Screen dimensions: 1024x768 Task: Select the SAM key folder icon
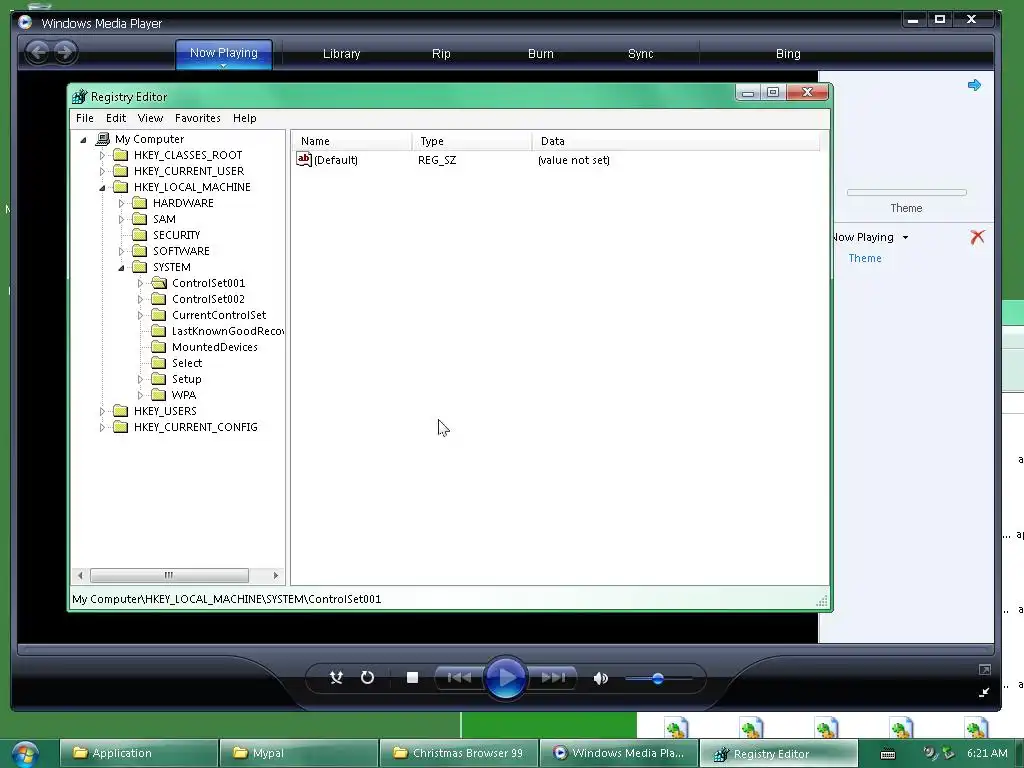coord(139,219)
